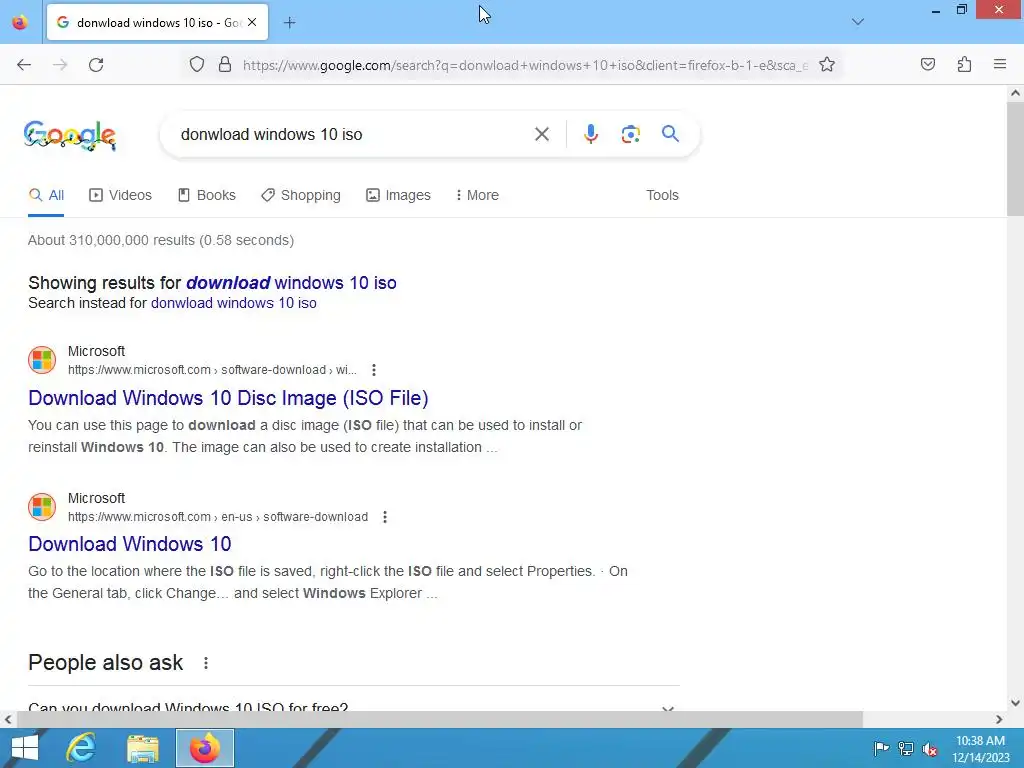Image resolution: width=1024 pixels, height=768 pixels.
Task: Click the network tray icon
Action: tap(906, 748)
